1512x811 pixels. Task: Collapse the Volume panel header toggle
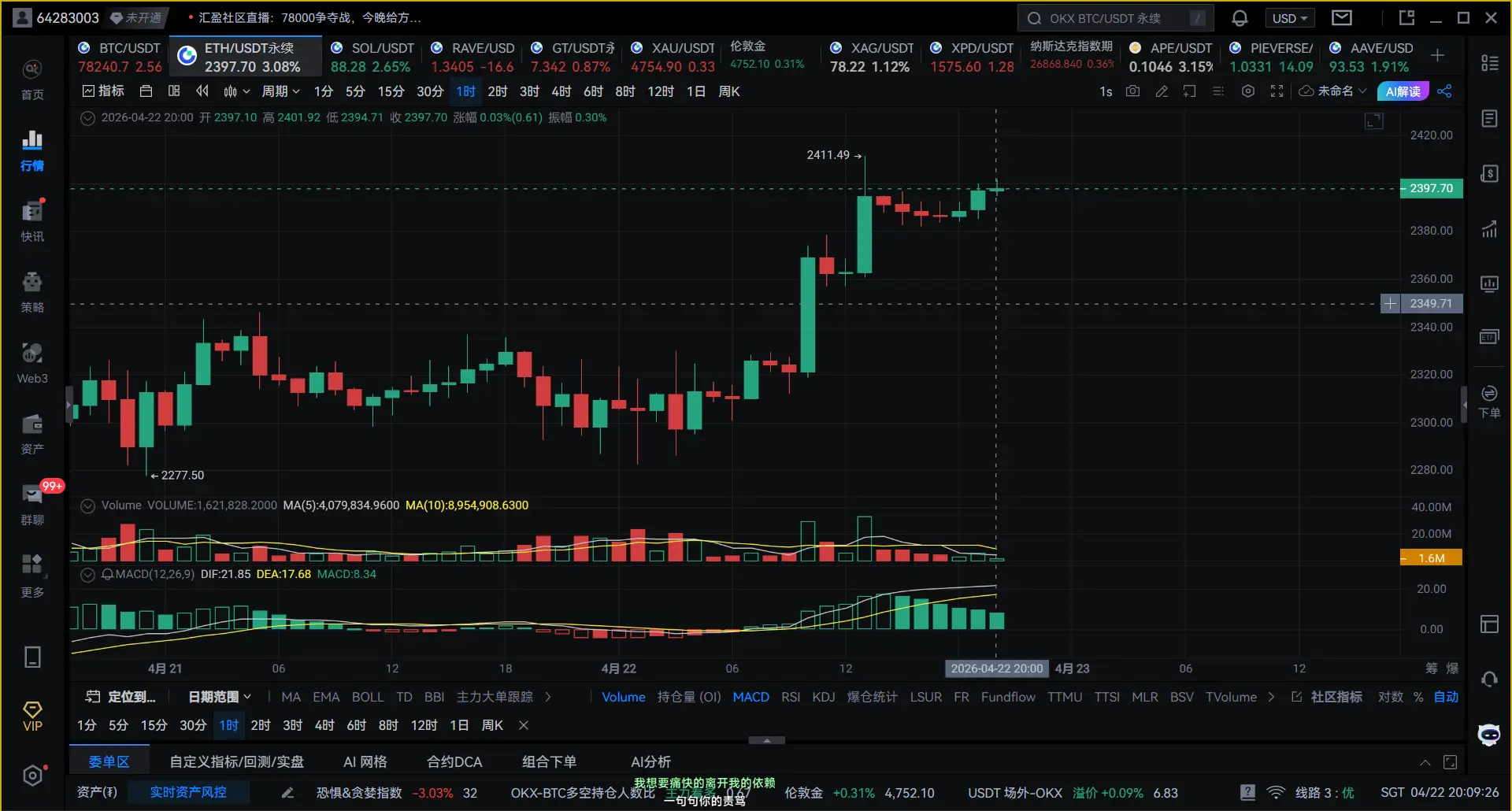pyautogui.click(x=88, y=505)
